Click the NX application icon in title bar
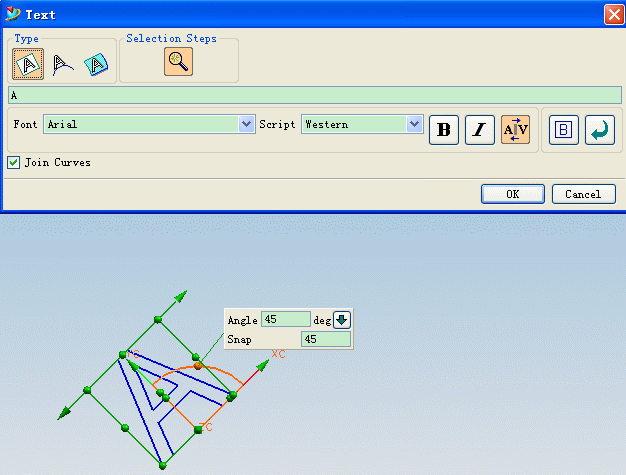Viewport: 626px width, 475px height. [13, 14]
